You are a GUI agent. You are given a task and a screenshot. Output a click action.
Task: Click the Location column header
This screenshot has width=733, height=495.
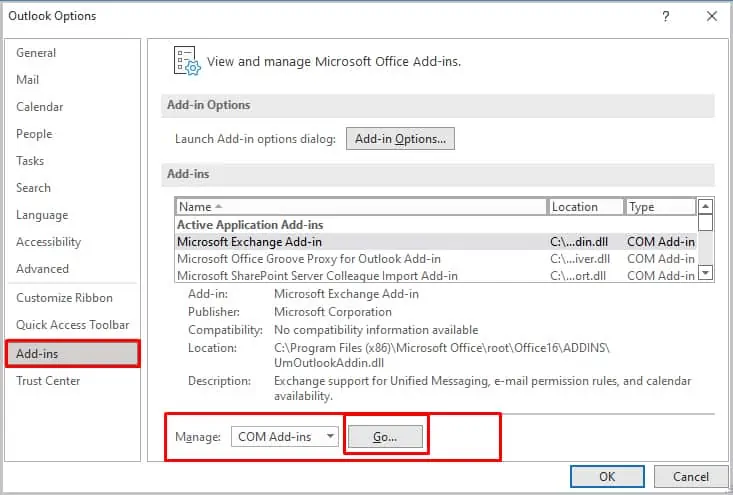tap(585, 207)
